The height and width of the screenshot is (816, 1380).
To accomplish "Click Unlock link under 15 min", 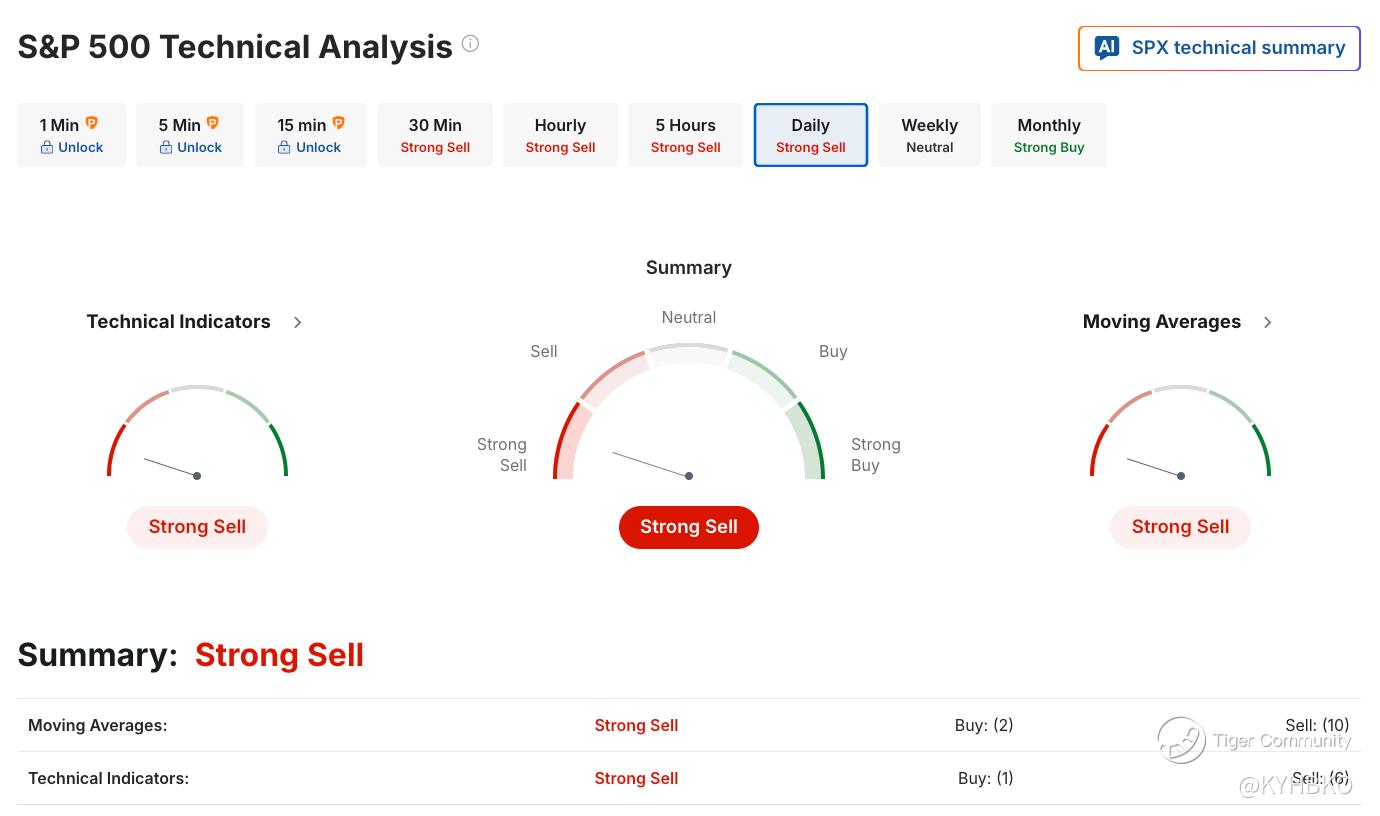I will coord(318,148).
